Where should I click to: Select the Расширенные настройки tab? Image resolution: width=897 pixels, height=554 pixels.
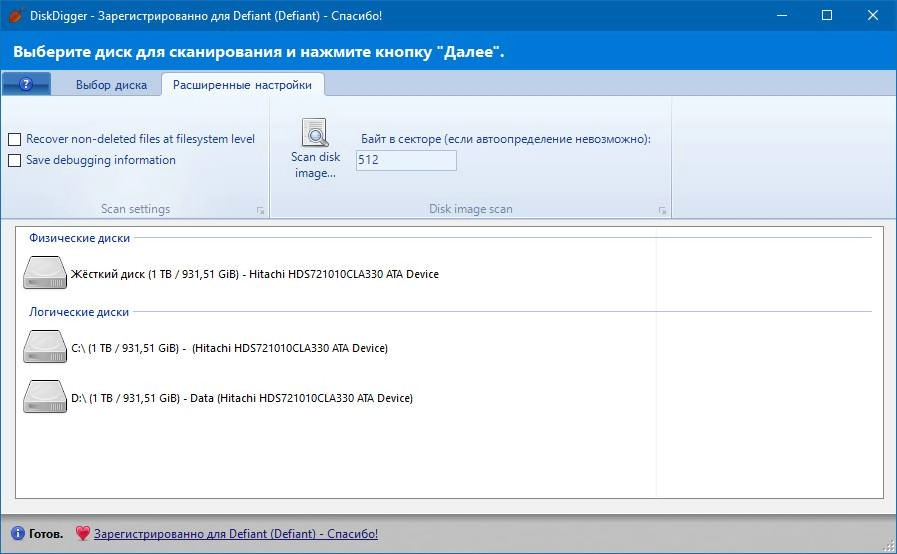[243, 85]
